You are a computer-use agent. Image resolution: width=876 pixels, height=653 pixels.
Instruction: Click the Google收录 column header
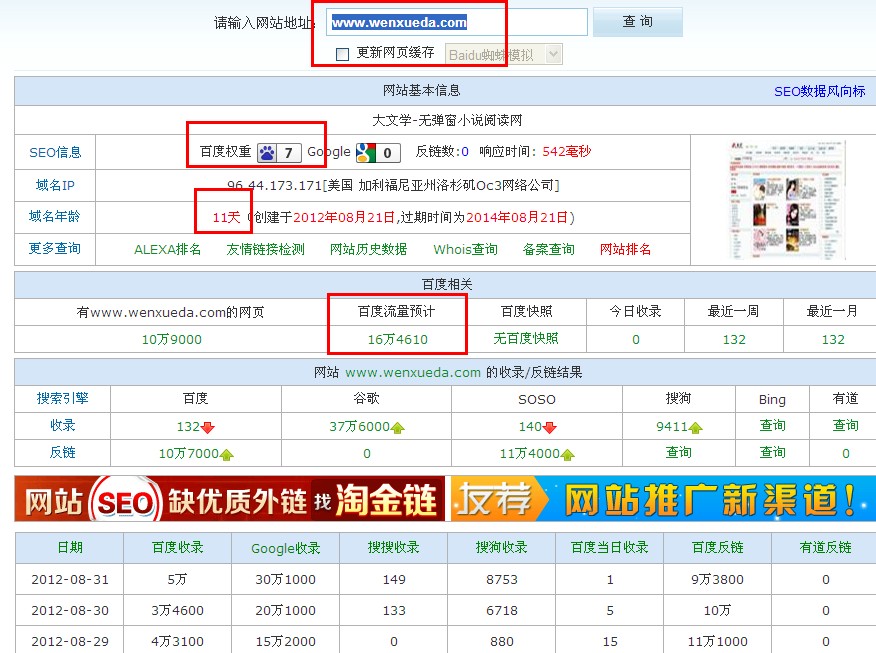pyautogui.click(x=285, y=549)
